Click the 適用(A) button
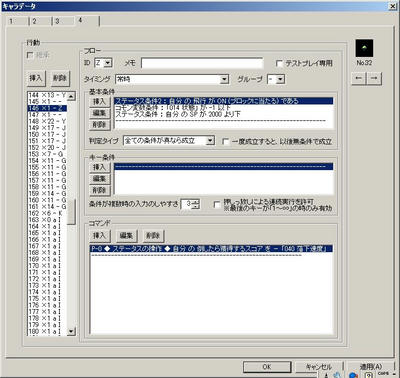400x378 pixels. [x=370, y=367]
